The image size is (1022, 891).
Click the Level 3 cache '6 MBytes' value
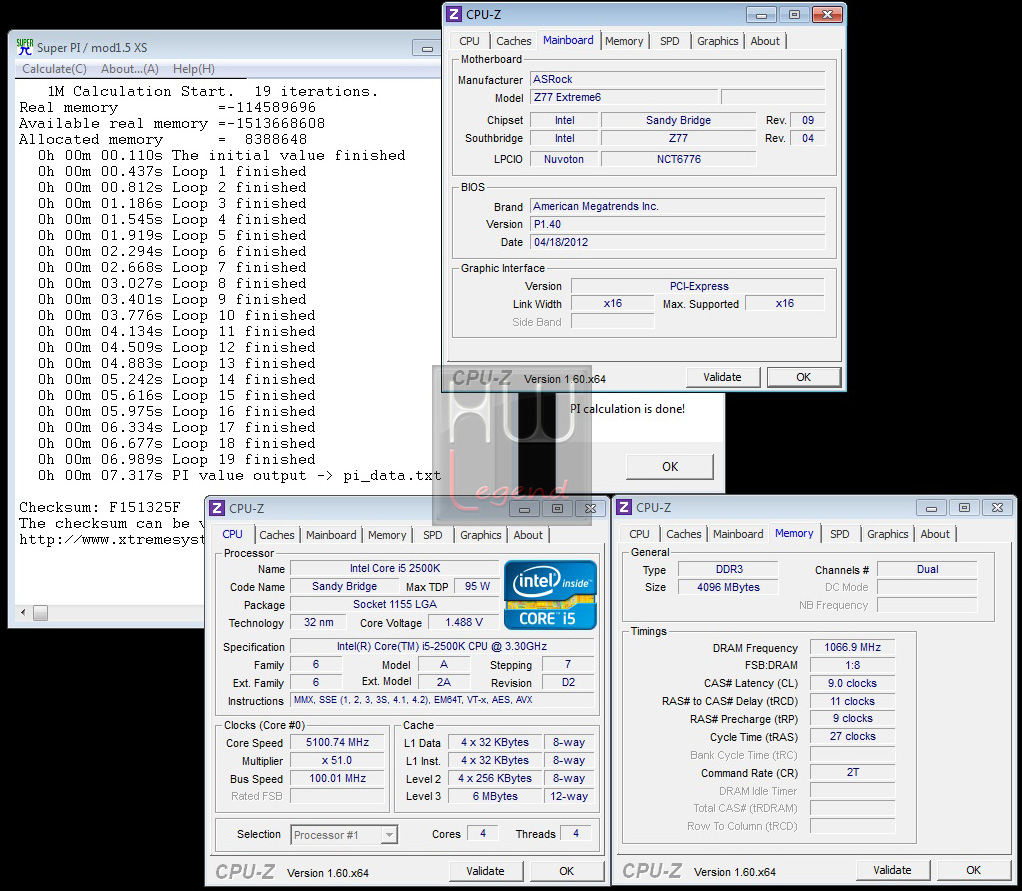tap(495, 796)
